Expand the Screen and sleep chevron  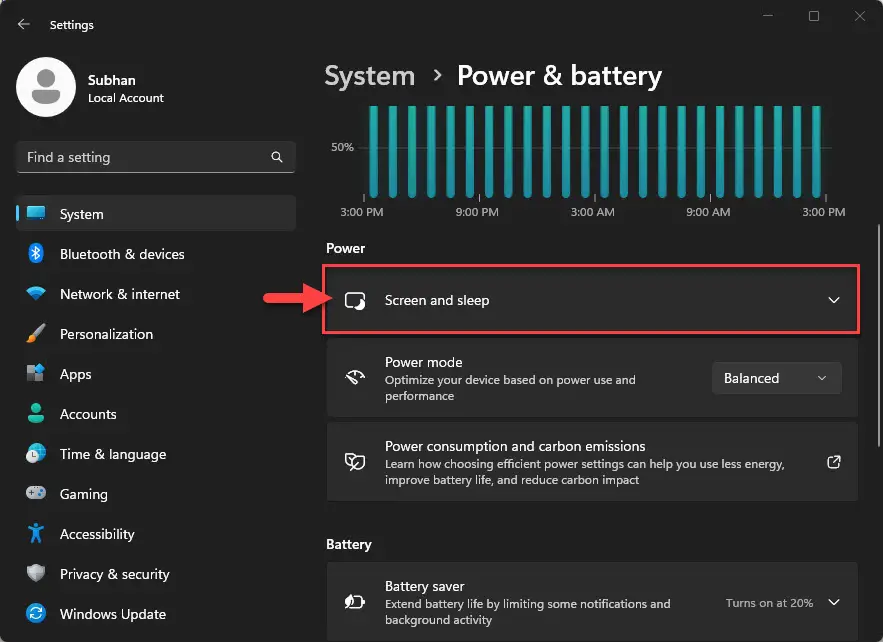coord(834,300)
